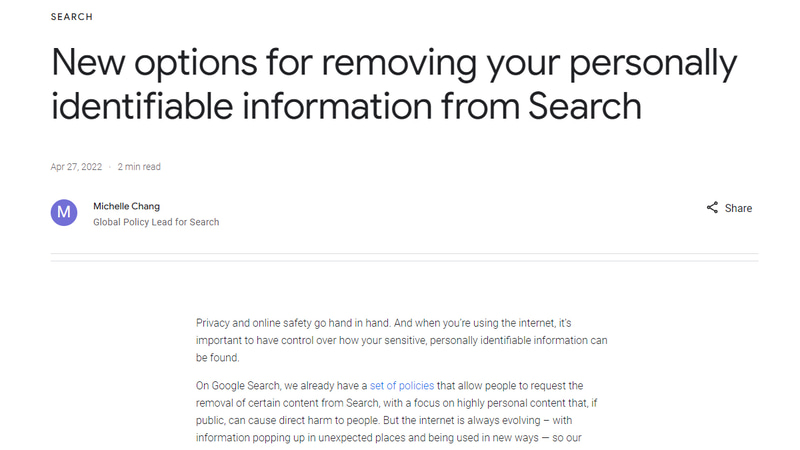Viewport: 800px width, 450px height.
Task: Click the purple M author avatar
Action: click(64, 212)
